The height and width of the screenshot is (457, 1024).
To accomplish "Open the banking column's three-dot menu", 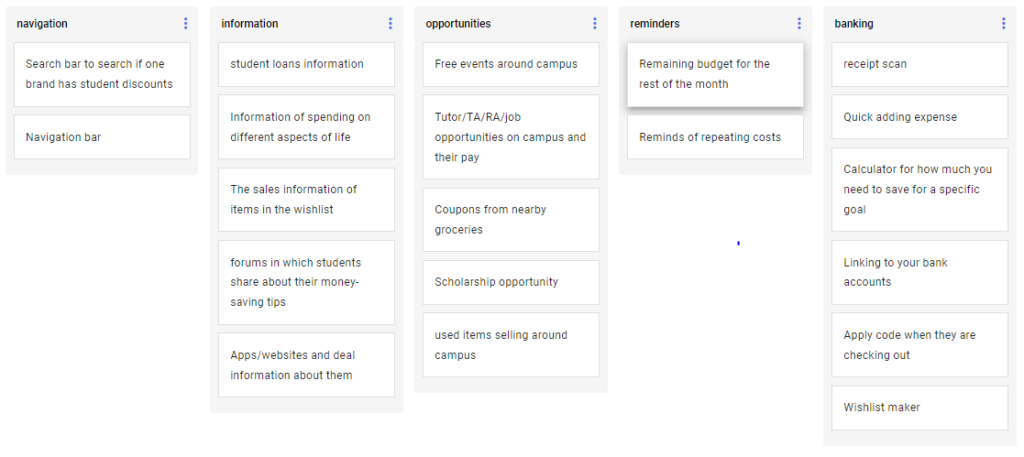I will point(1003,23).
